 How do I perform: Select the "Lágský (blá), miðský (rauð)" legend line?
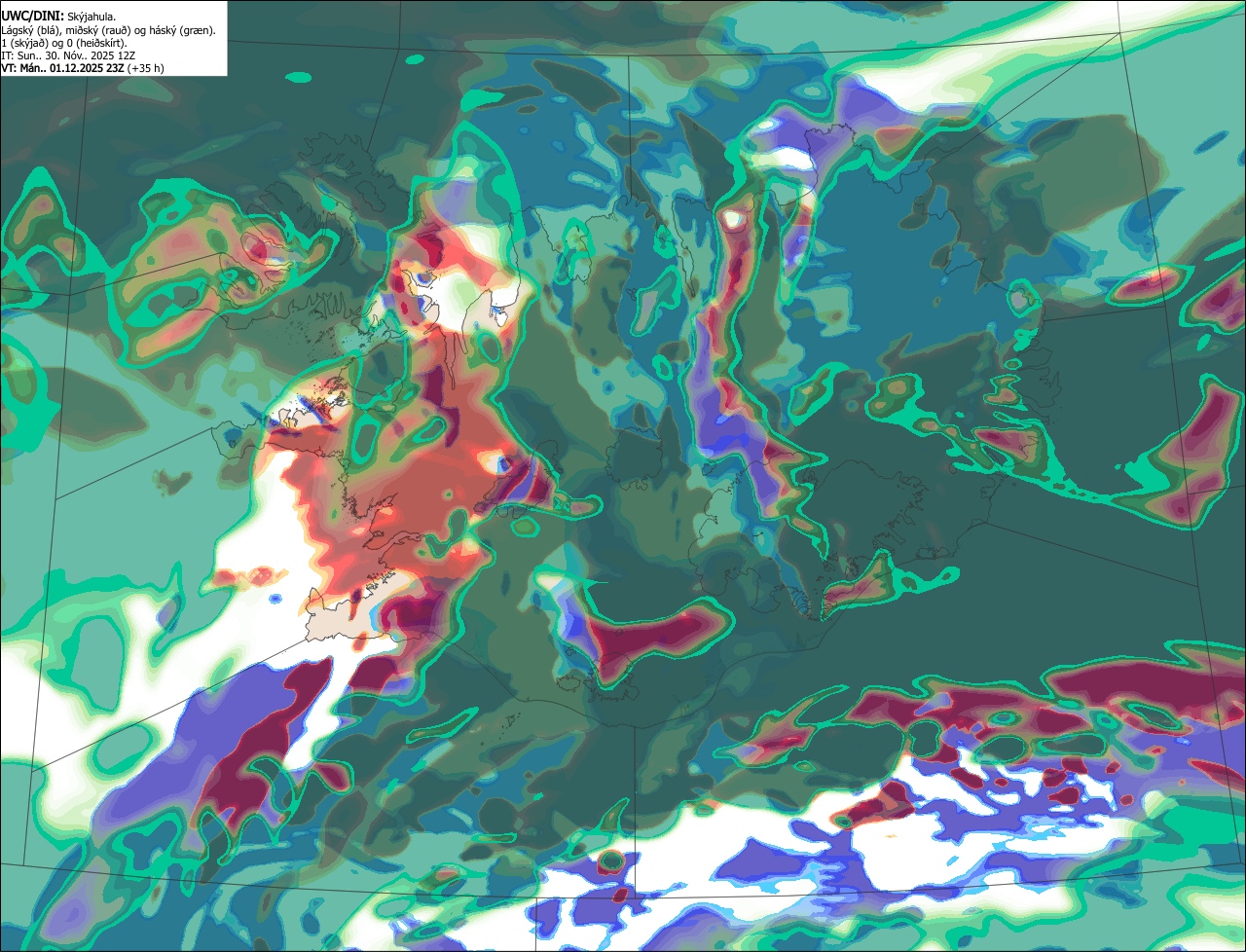(108, 30)
